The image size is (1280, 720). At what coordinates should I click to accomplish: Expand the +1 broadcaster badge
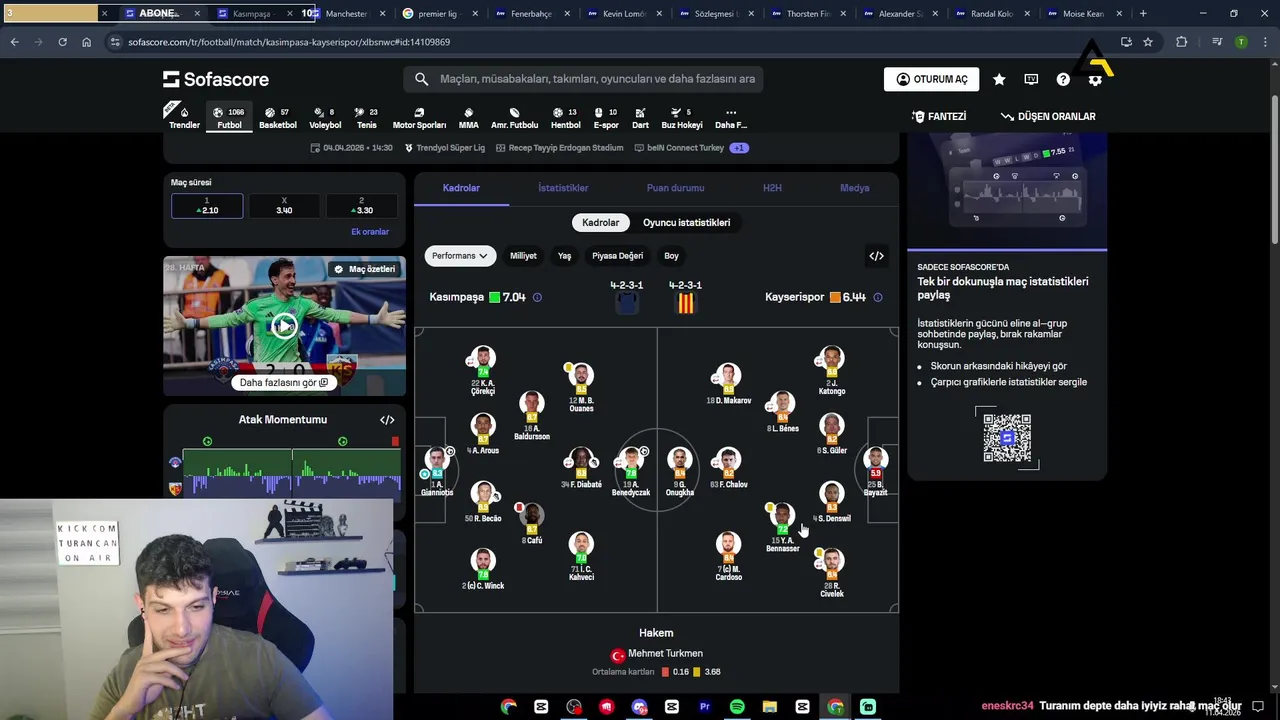pos(739,148)
